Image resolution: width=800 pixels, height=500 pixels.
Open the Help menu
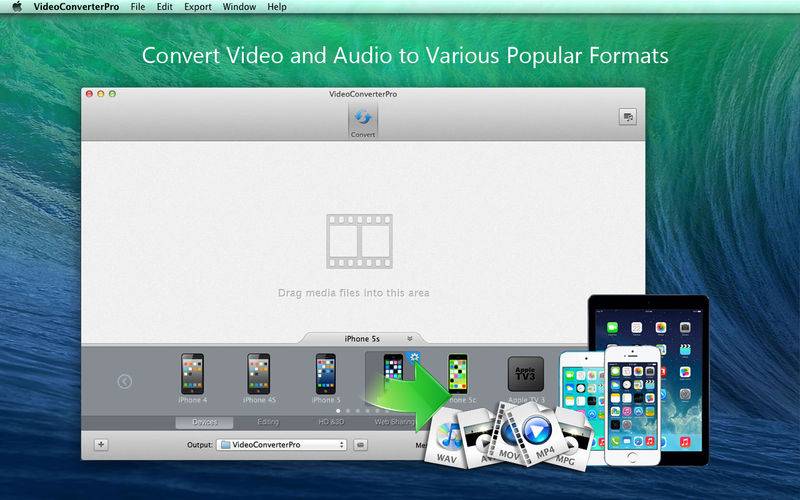[277, 7]
